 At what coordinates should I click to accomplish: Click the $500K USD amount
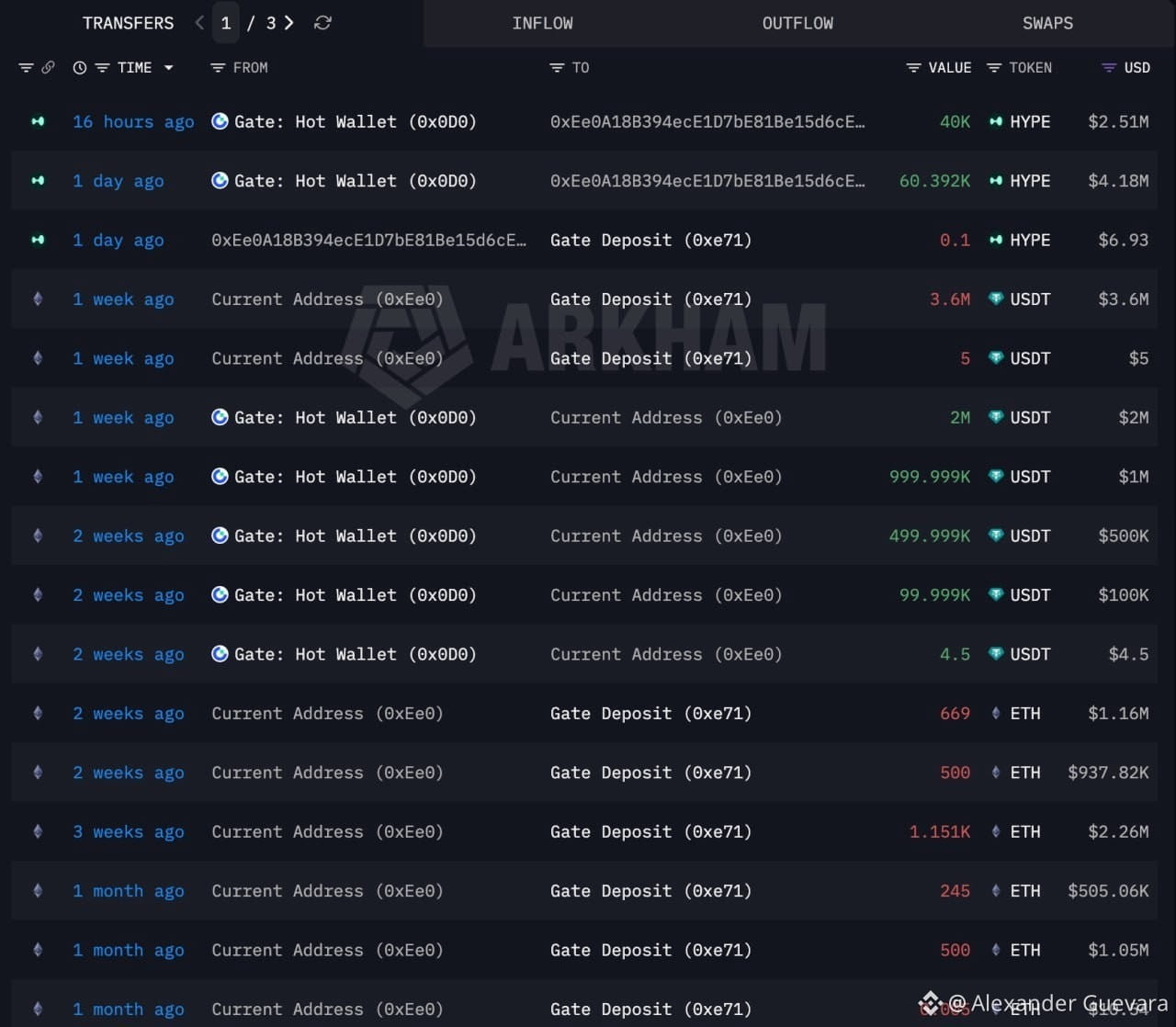point(1123,536)
